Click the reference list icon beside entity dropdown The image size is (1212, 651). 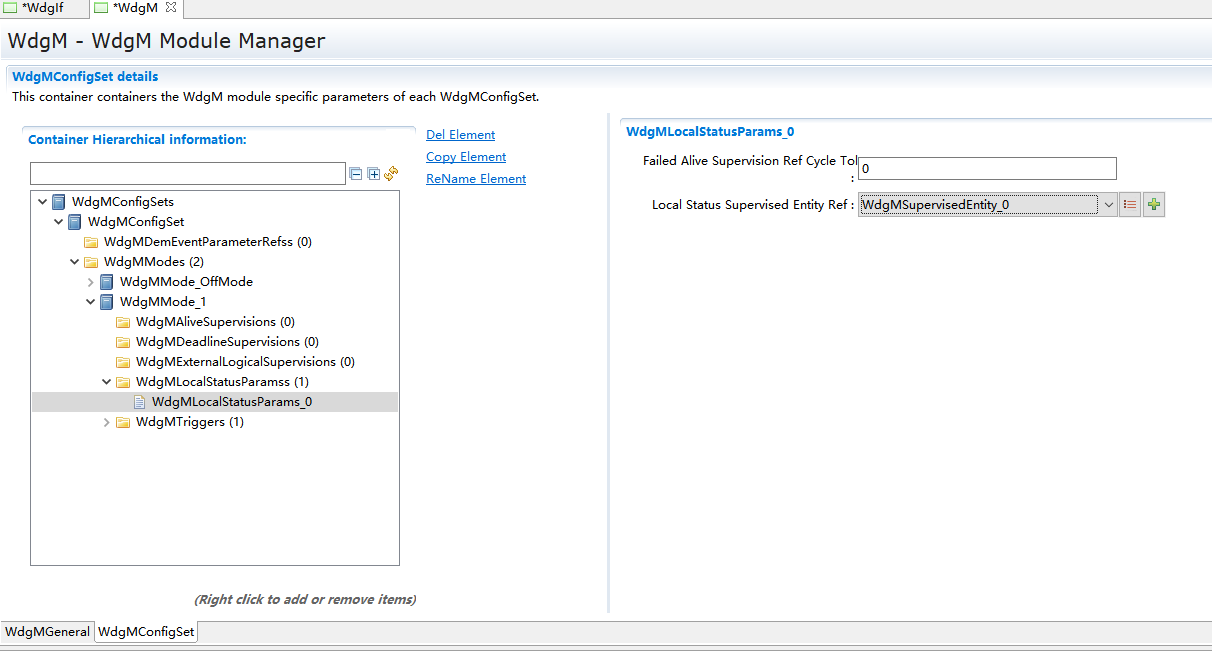(1130, 205)
